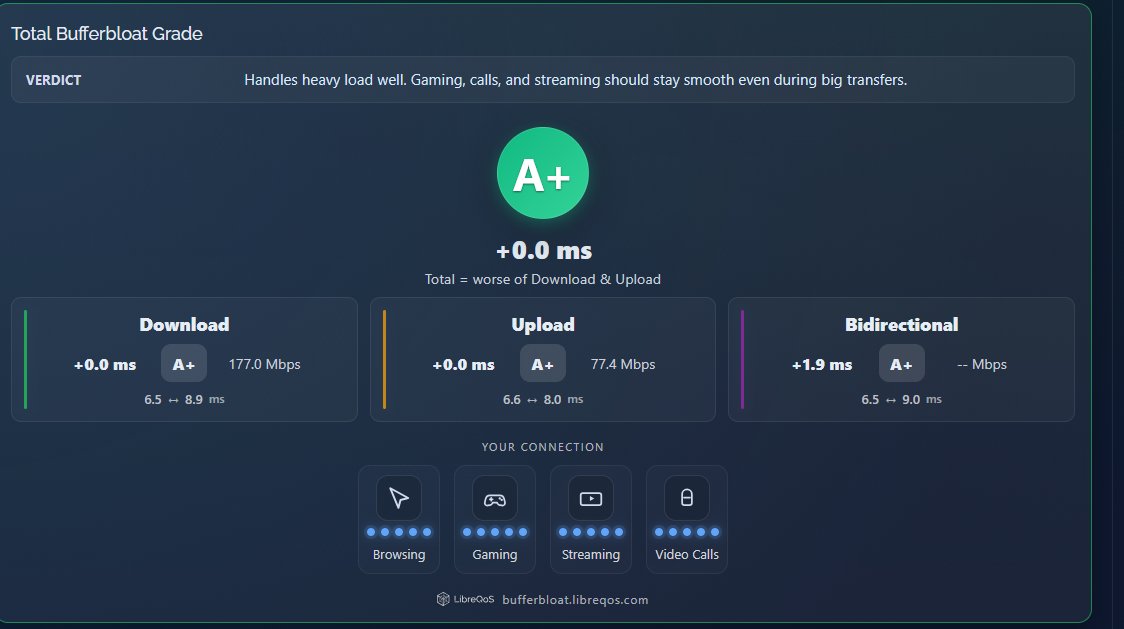Click the Total Bufferbloat Grade heading
Image resolution: width=1124 pixels, height=629 pixels.
pyautogui.click(x=107, y=33)
